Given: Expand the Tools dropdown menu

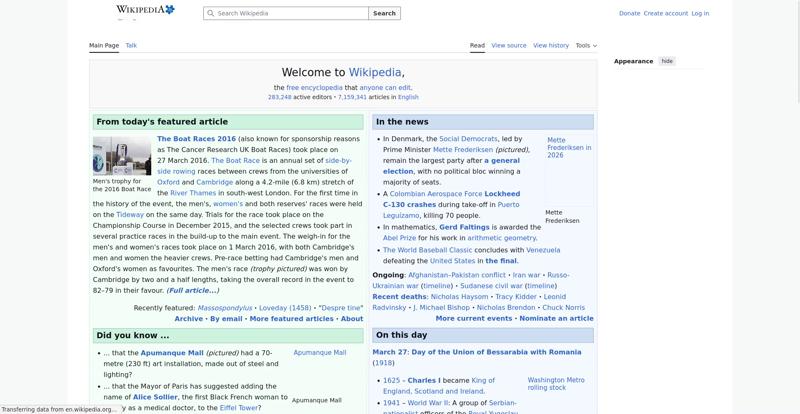Looking at the screenshot, I should [x=585, y=45].
